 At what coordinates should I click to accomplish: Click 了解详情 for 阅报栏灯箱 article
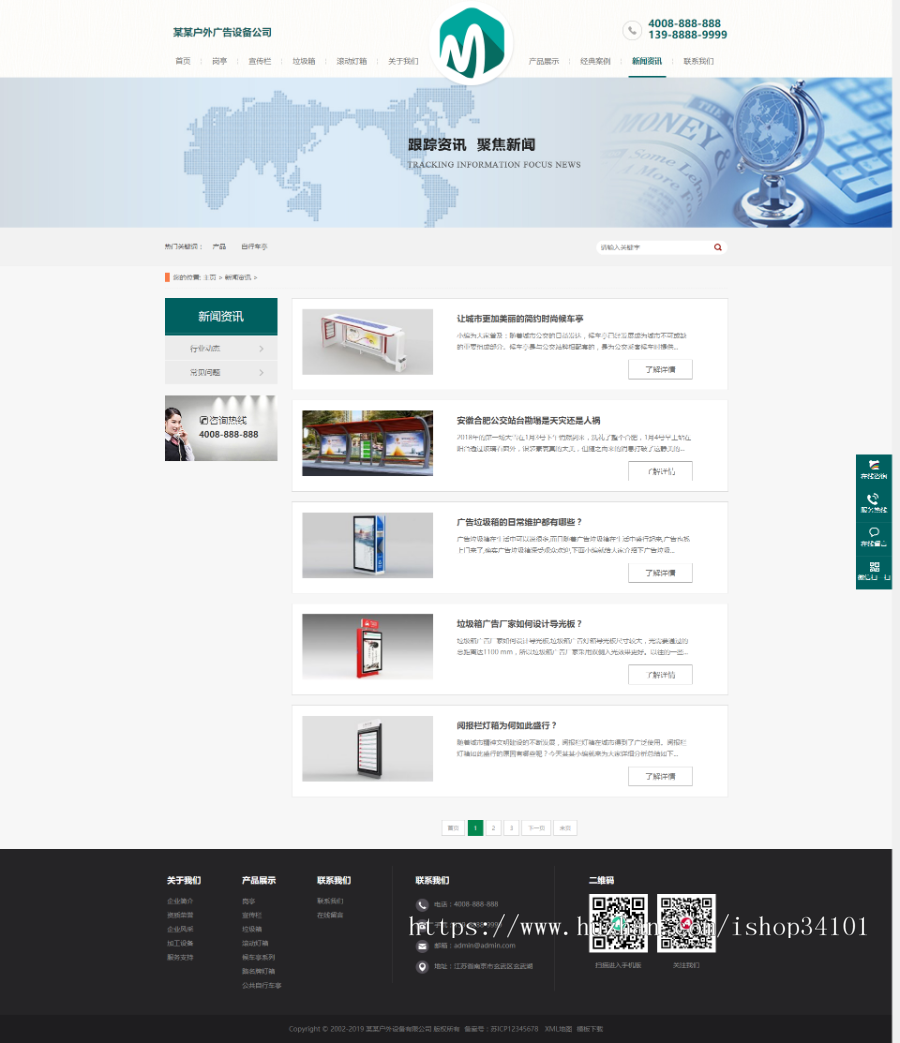click(661, 776)
